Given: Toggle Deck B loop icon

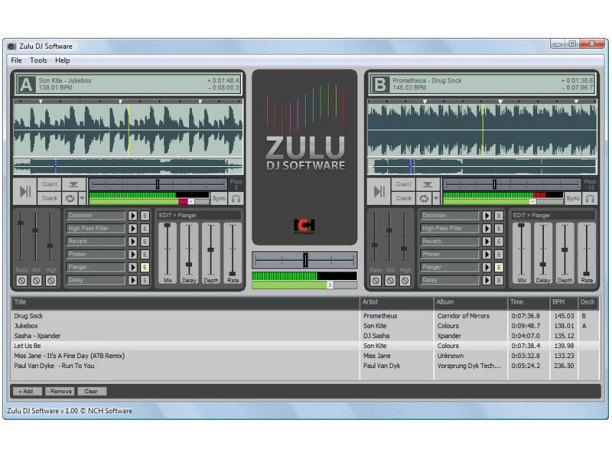Looking at the screenshot, I should coord(424,198).
